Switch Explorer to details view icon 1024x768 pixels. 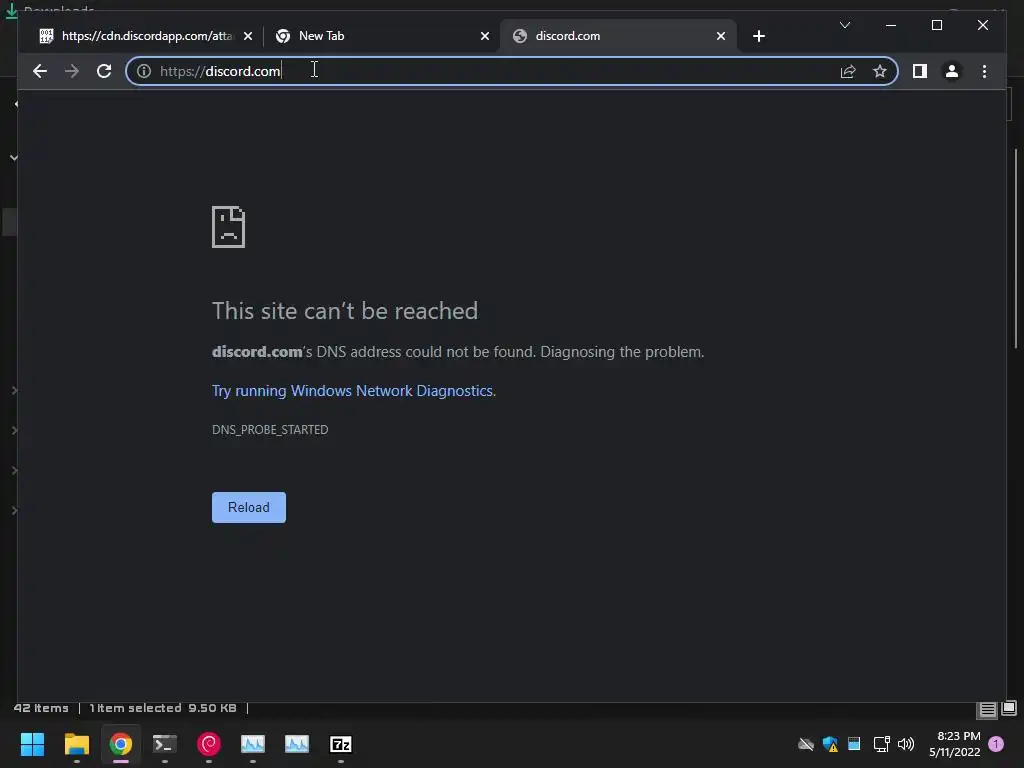(987, 709)
